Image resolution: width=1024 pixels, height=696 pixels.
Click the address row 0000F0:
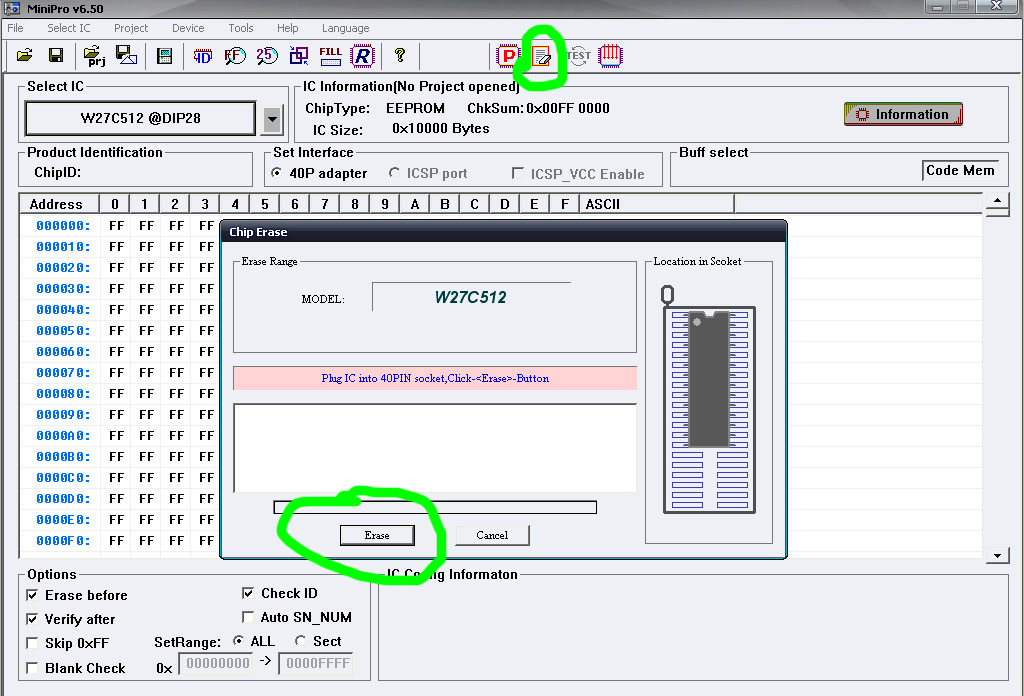63,541
